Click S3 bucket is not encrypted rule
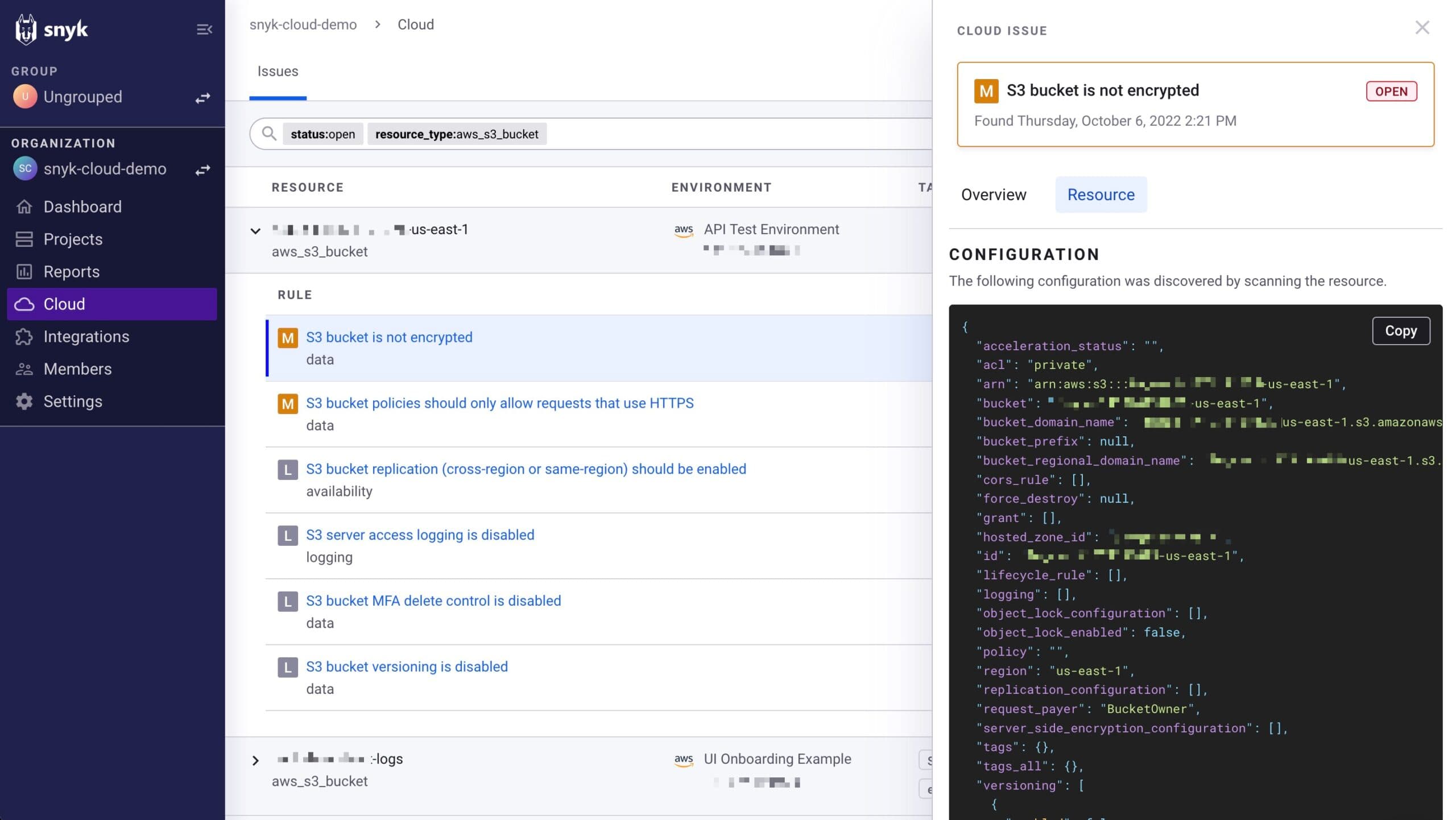This screenshot has width=1456, height=820. pos(389,336)
